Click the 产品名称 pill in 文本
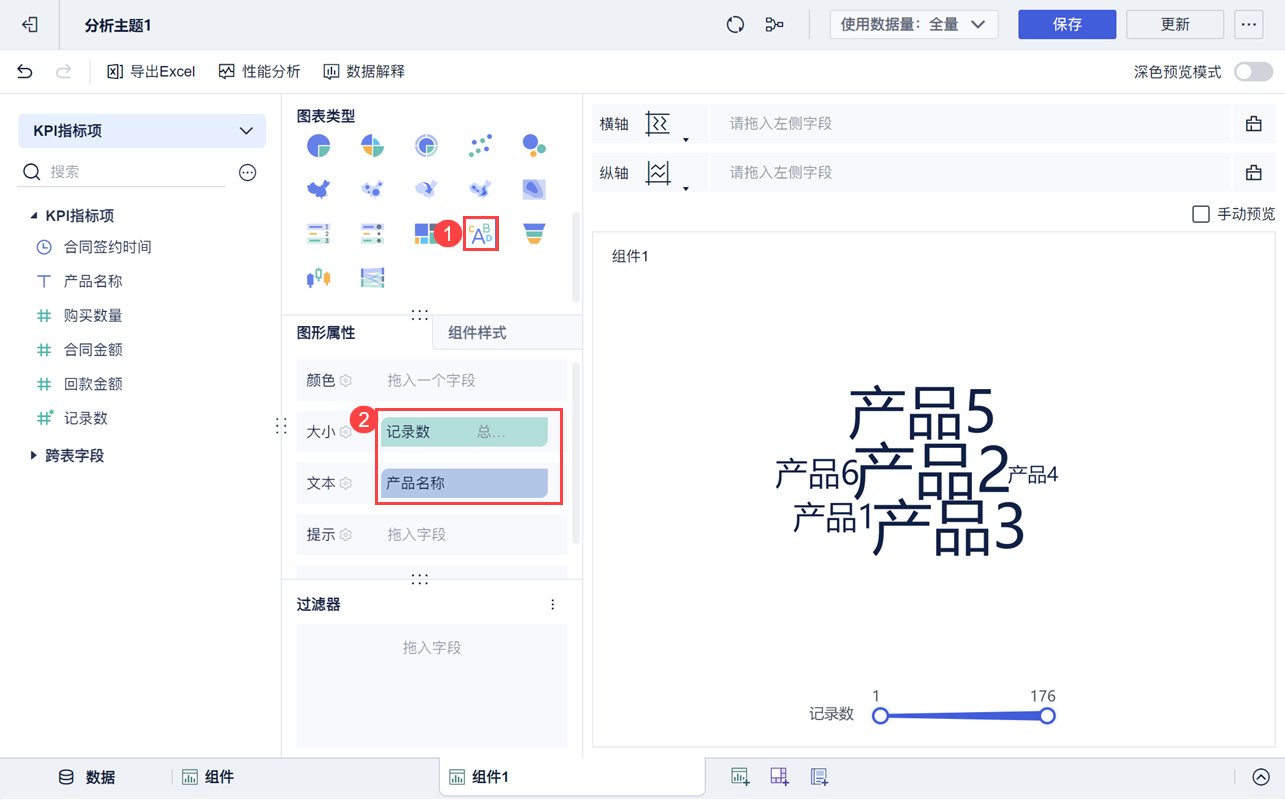The image size is (1285, 800). pyautogui.click(x=464, y=484)
